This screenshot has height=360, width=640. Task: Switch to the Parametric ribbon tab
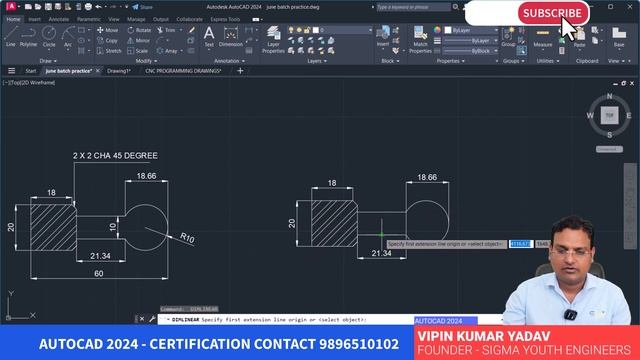pos(89,19)
